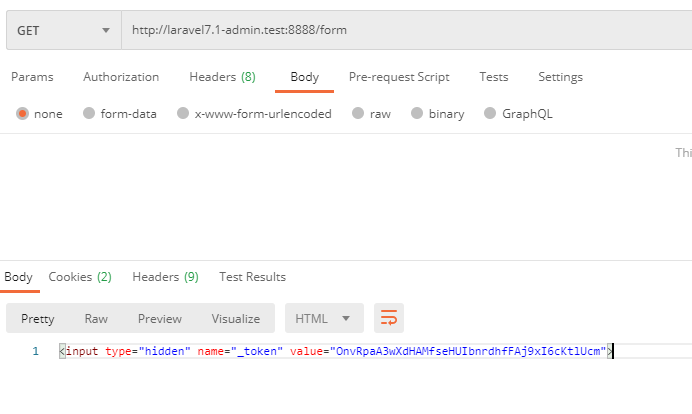Choose x-www-form-urlencoded body type

coord(183,113)
